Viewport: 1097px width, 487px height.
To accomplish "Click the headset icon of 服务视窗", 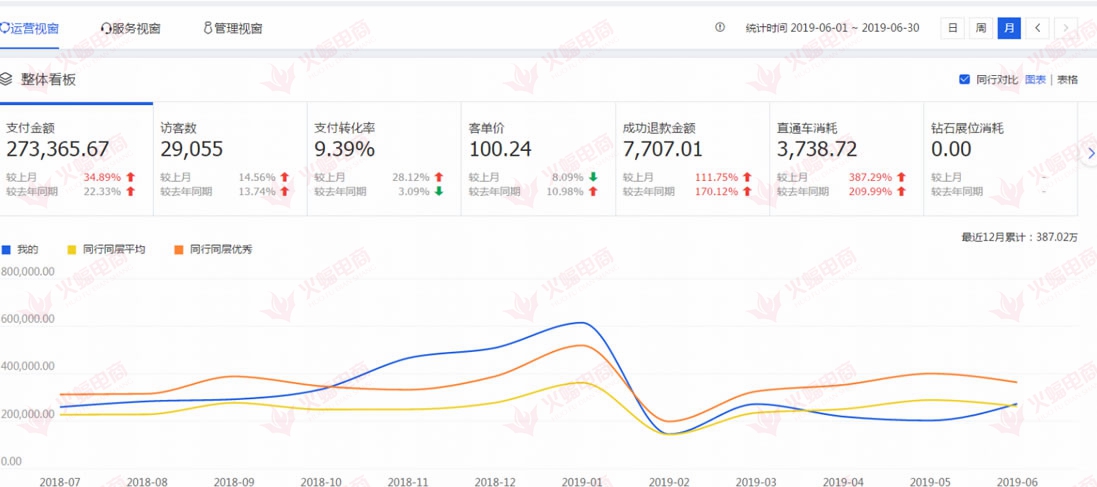I will pyautogui.click(x=106, y=29).
